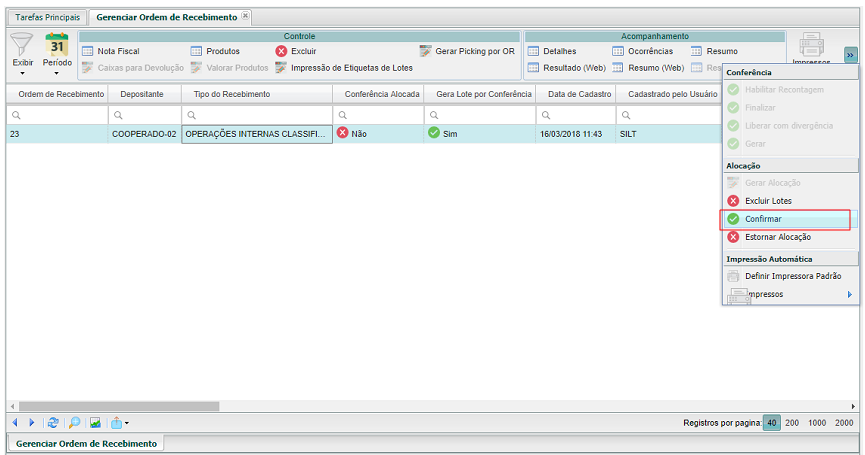Select Excluir Lotes under Alocação
This screenshot has height=455, width=865.
point(791,201)
